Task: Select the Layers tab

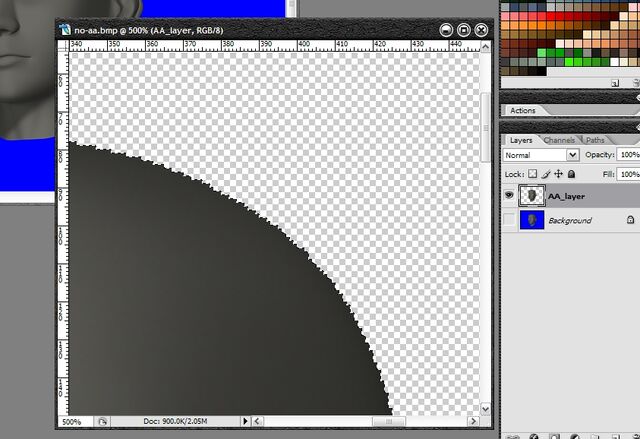Action: (x=521, y=140)
